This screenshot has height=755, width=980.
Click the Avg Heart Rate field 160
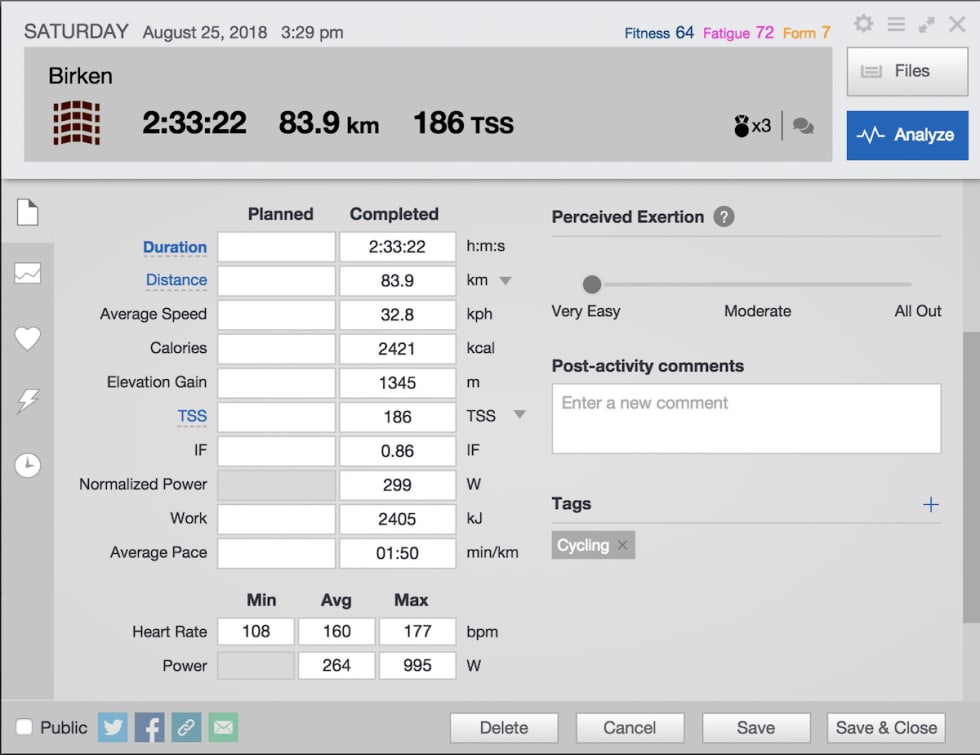tap(336, 631)
